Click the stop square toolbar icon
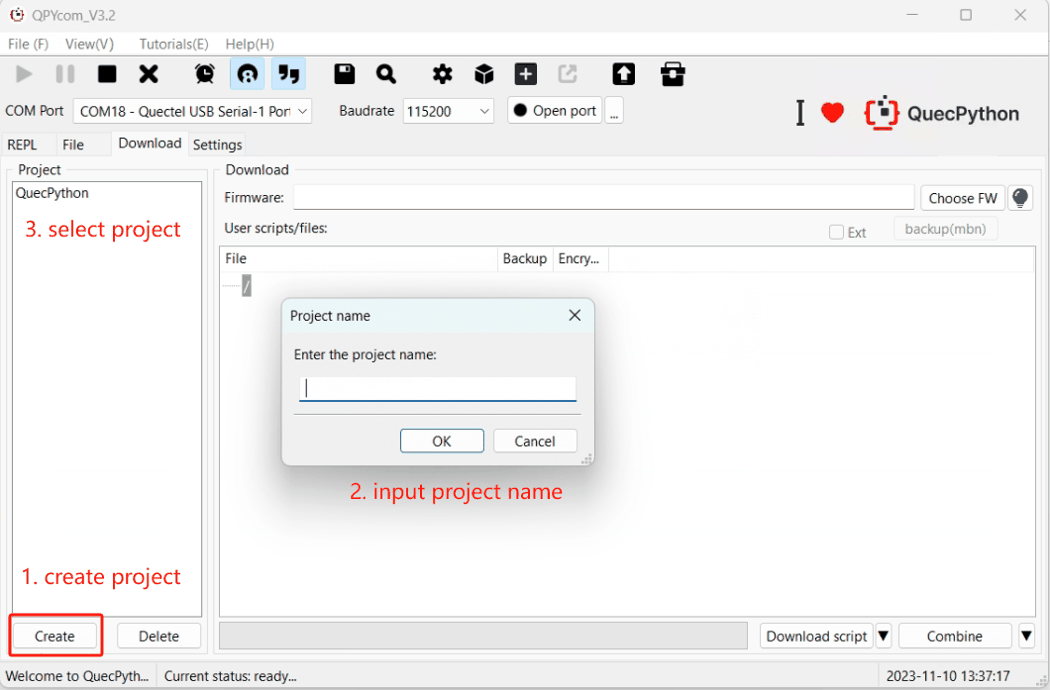 point(107,74)
